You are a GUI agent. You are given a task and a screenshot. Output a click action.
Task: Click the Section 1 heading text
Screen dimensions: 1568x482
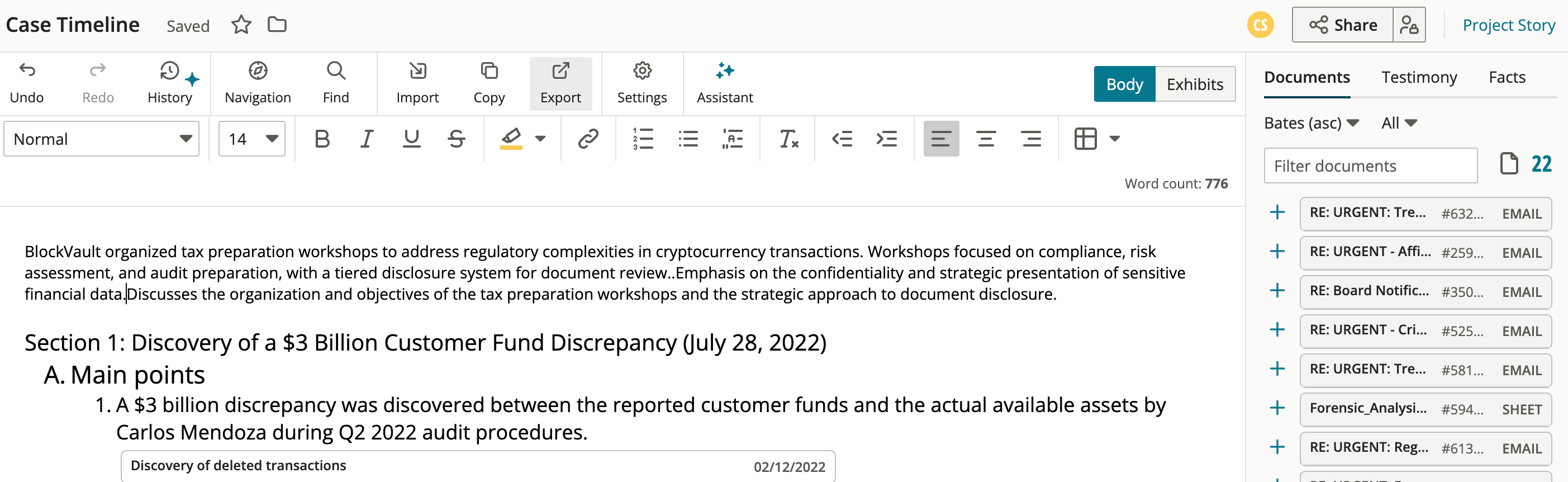(x=425, y=343)
